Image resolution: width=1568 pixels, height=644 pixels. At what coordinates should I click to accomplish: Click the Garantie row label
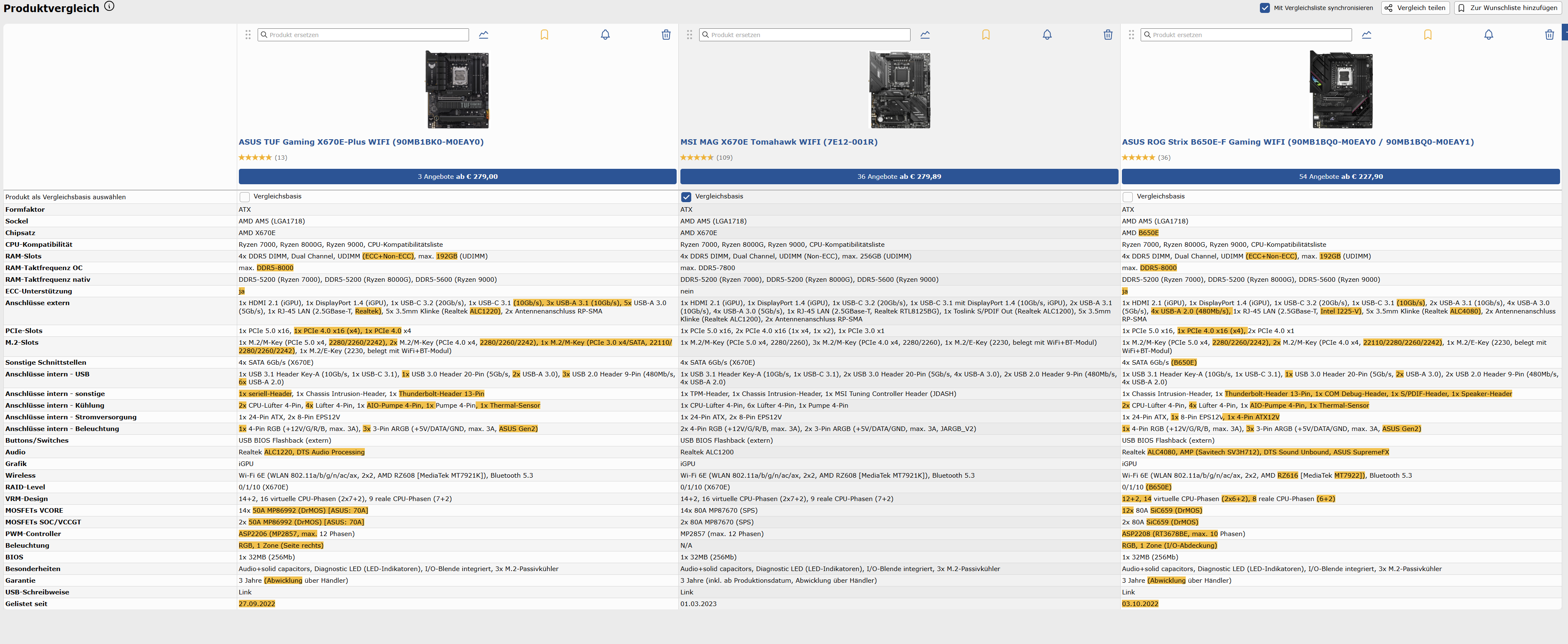20,581
